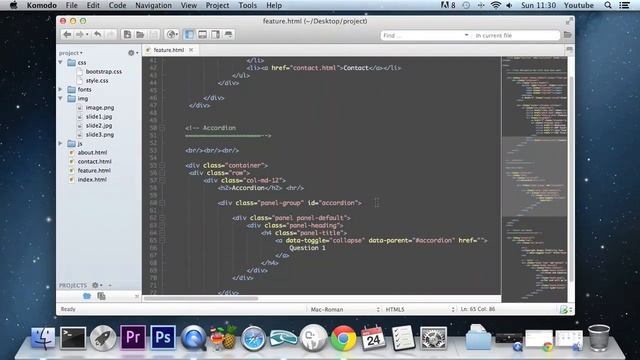The height and width of the screenshot is (360, 640).
Task: Select slide3.png in the project tree
Action: tap(100, 134)
